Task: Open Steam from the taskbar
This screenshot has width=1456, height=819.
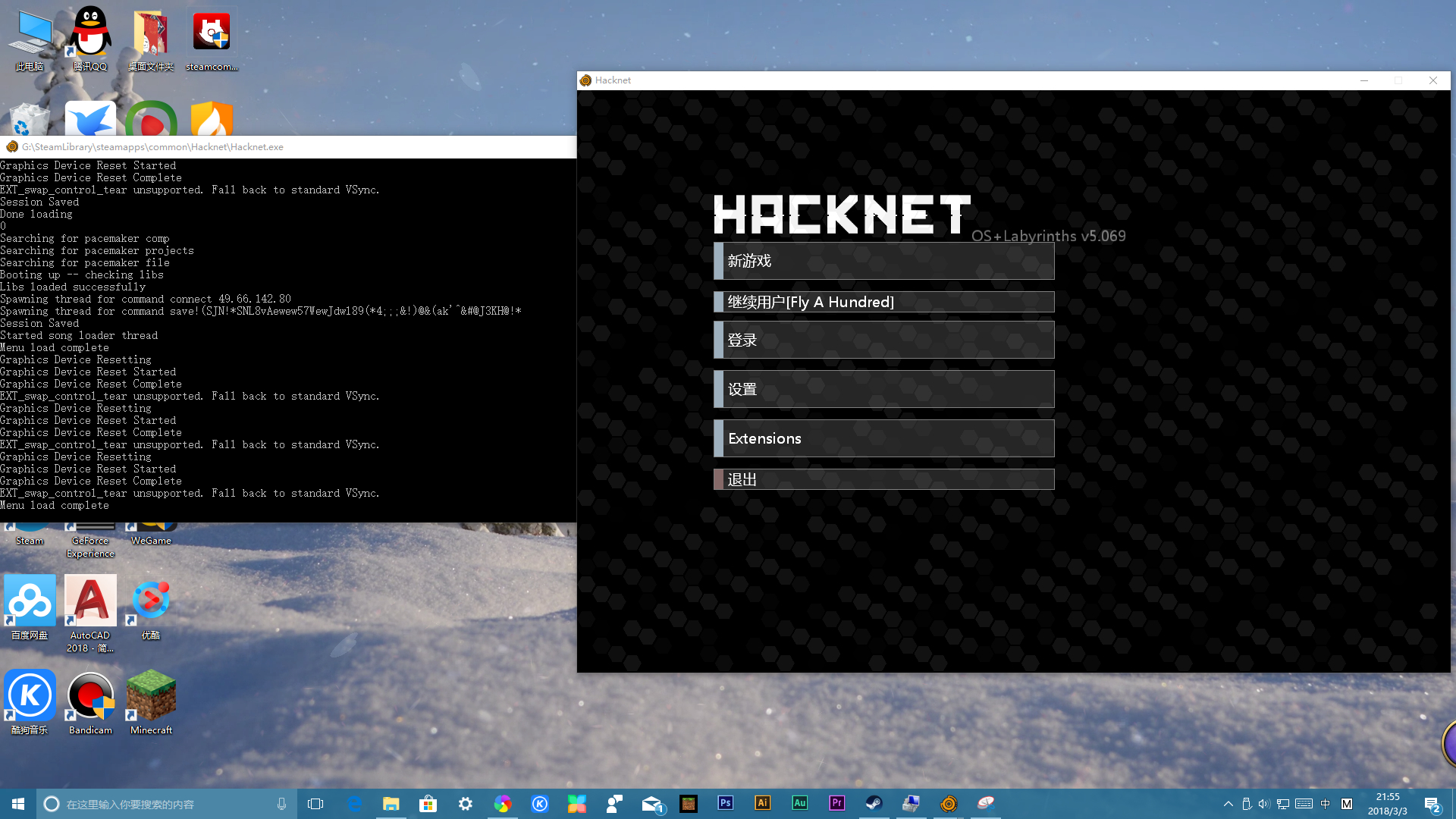Action: click(x=874, y=804)
